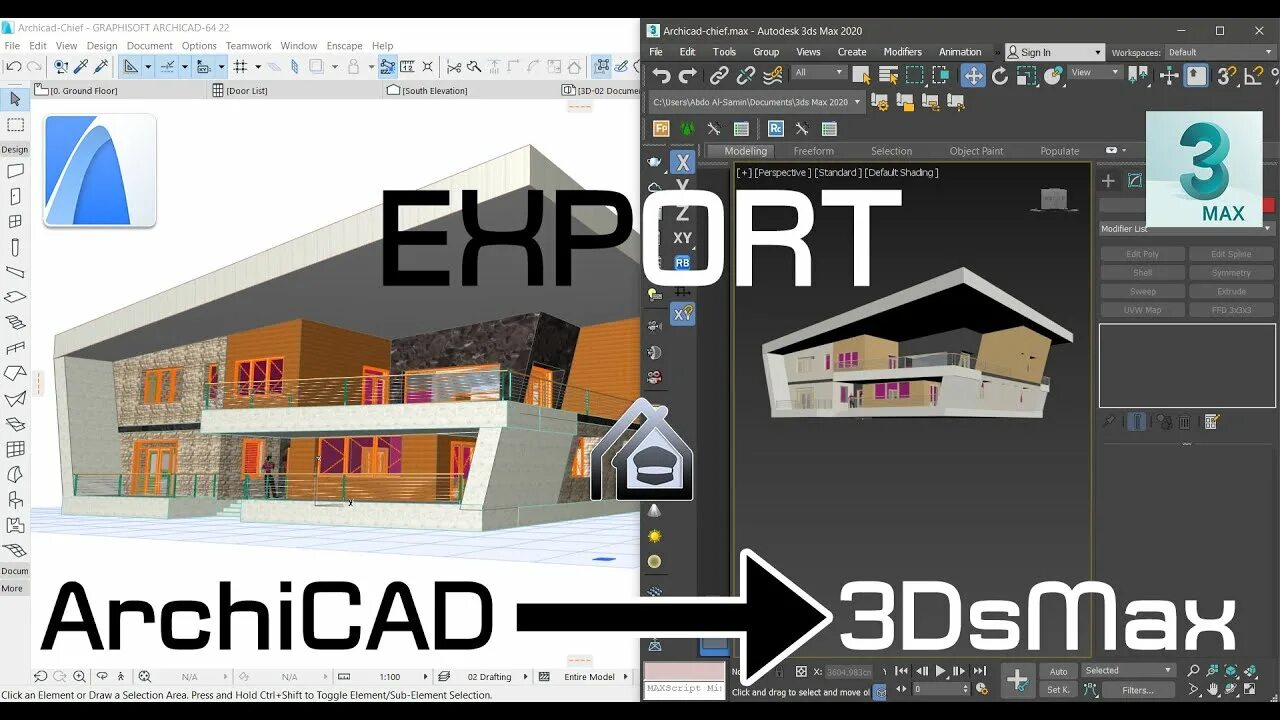Click the Inject Parameters syringe in ArchiCAD

tap(101, 67)
